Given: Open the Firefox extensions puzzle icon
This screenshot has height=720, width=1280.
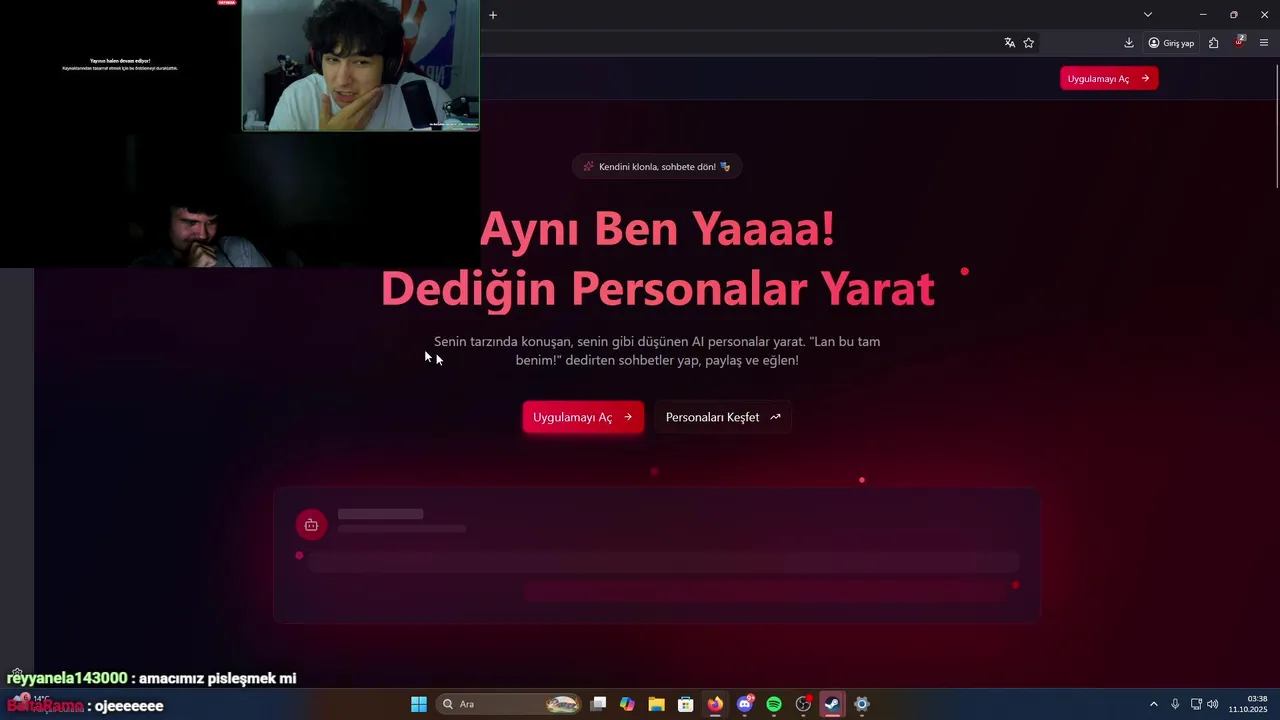Looking at the screenshot, I should (1213, 43).
